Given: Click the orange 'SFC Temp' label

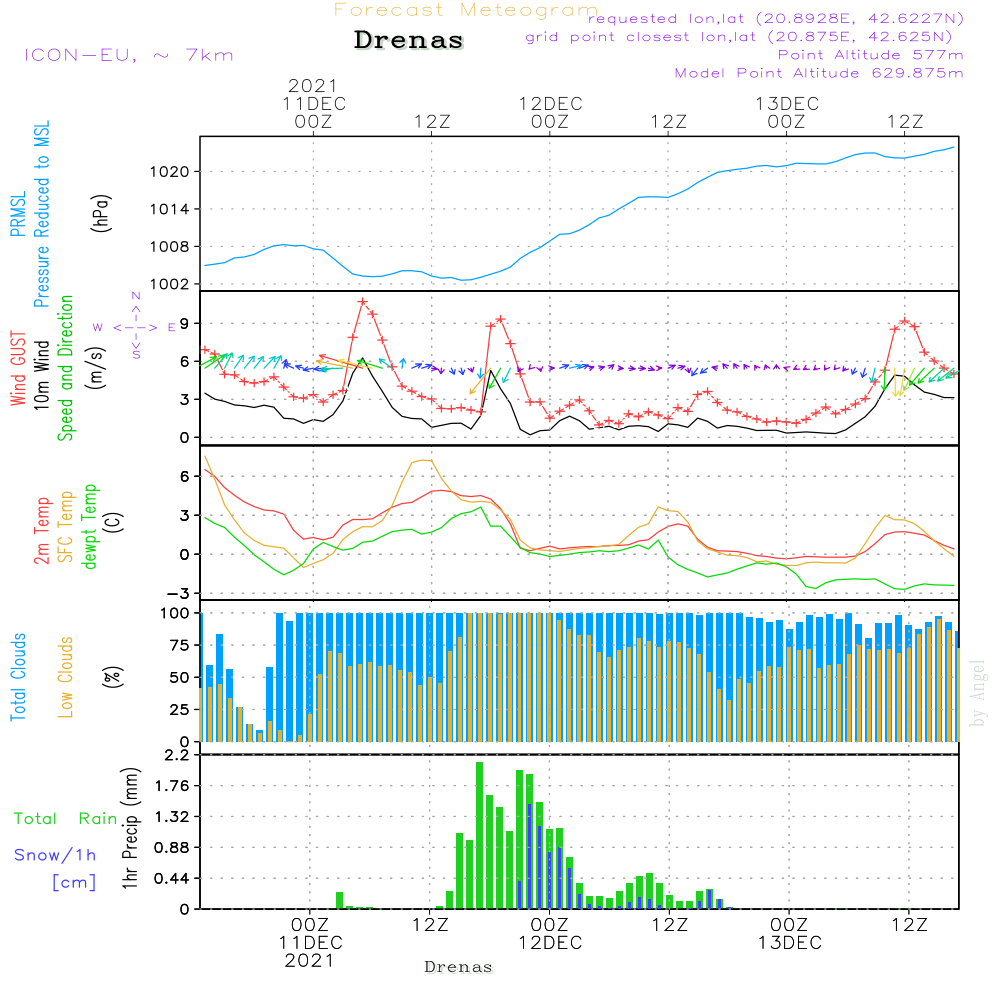Looking at the screenshot, I should (66, 527).
